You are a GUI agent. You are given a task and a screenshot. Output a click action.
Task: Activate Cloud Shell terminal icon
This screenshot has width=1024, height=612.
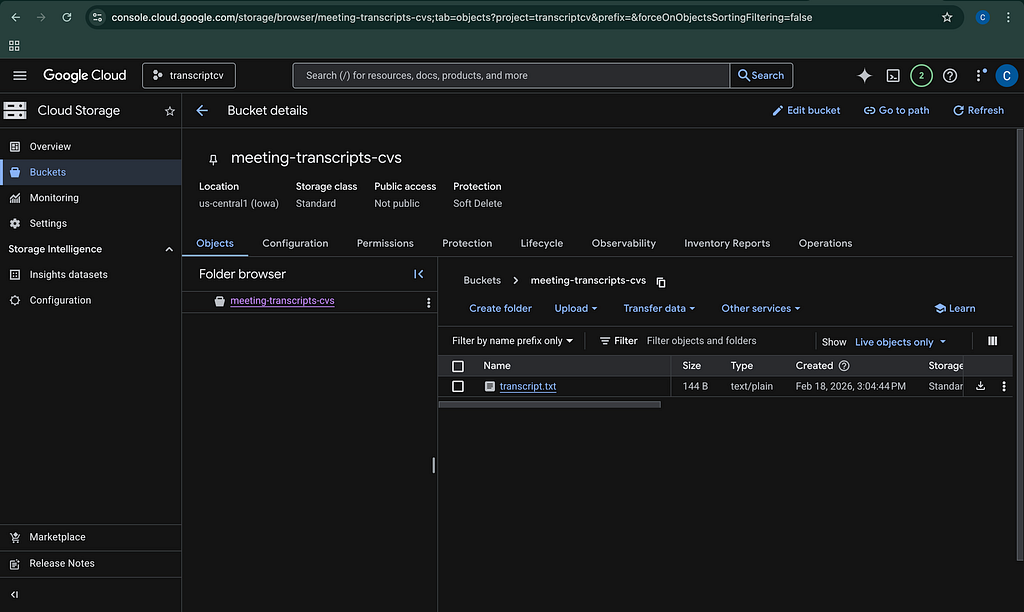(x=893, y=76)
